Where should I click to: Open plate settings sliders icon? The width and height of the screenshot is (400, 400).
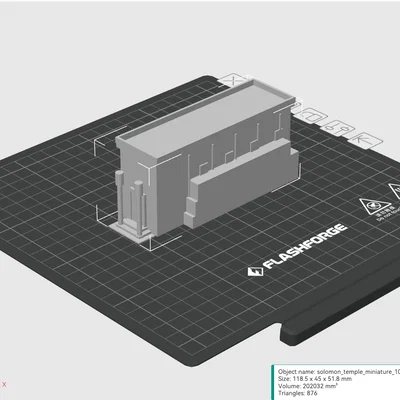[x=339, y=128]
